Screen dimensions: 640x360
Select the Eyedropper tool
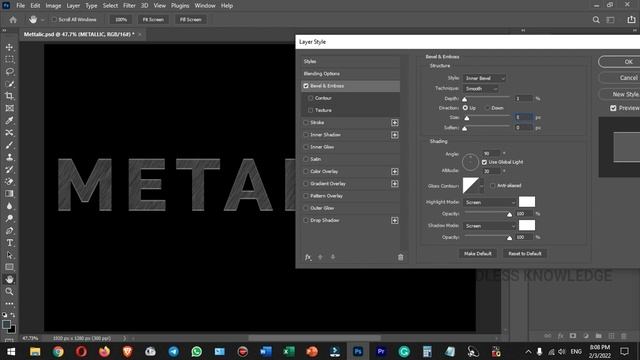(x=9, y=120)
